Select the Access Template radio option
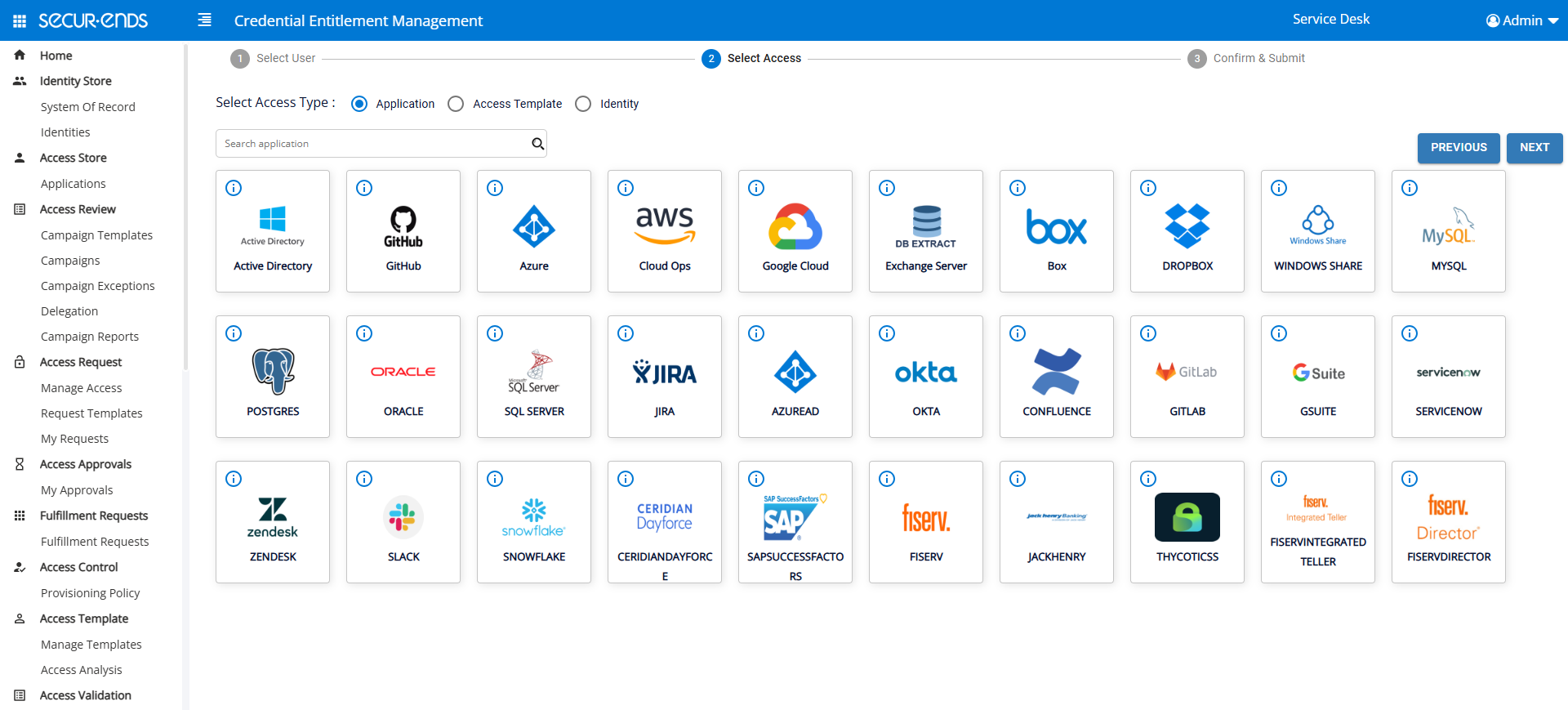This screenshot has height=710, width=1568. click(456, 104)
